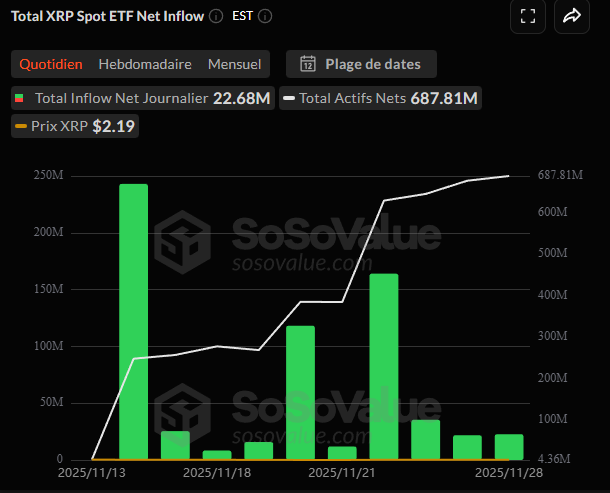Click the share arrow icon
This screenshot has height=493, width=610.
click(x=572, y=16)
